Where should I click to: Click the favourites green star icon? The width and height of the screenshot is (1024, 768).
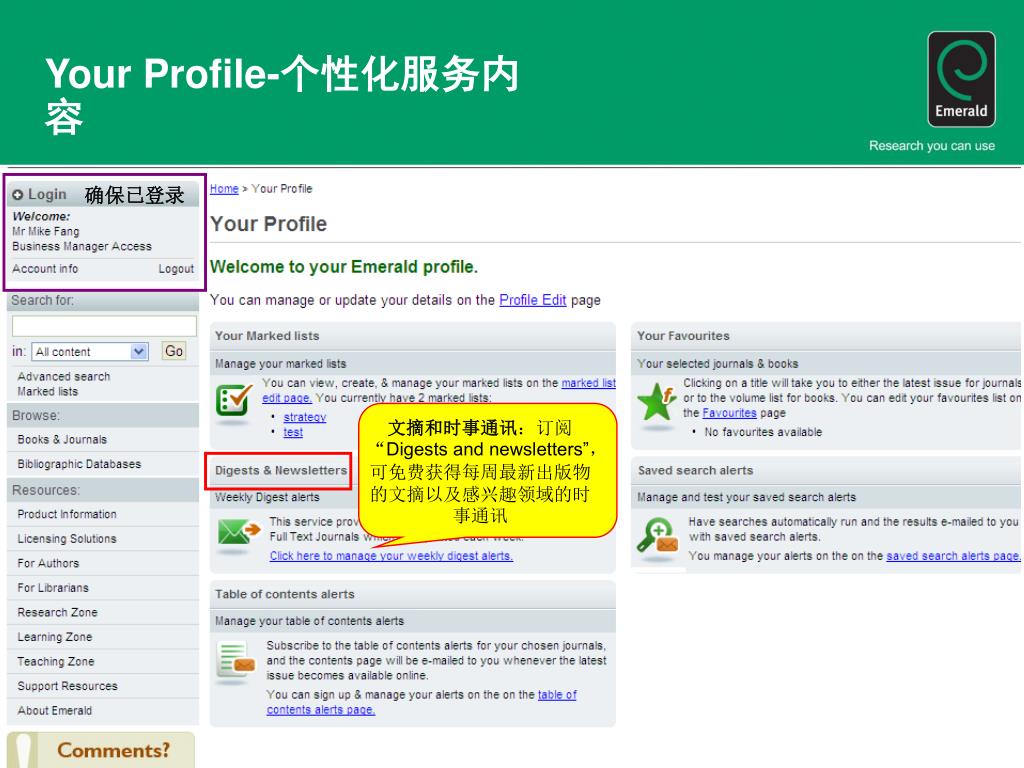point(657,402)
